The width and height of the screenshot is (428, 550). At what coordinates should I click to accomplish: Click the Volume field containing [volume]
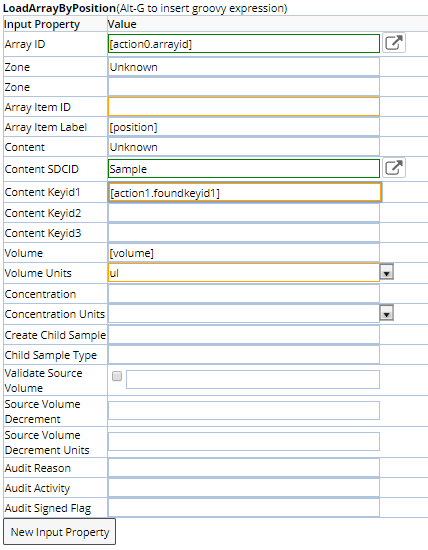point(244,253)
